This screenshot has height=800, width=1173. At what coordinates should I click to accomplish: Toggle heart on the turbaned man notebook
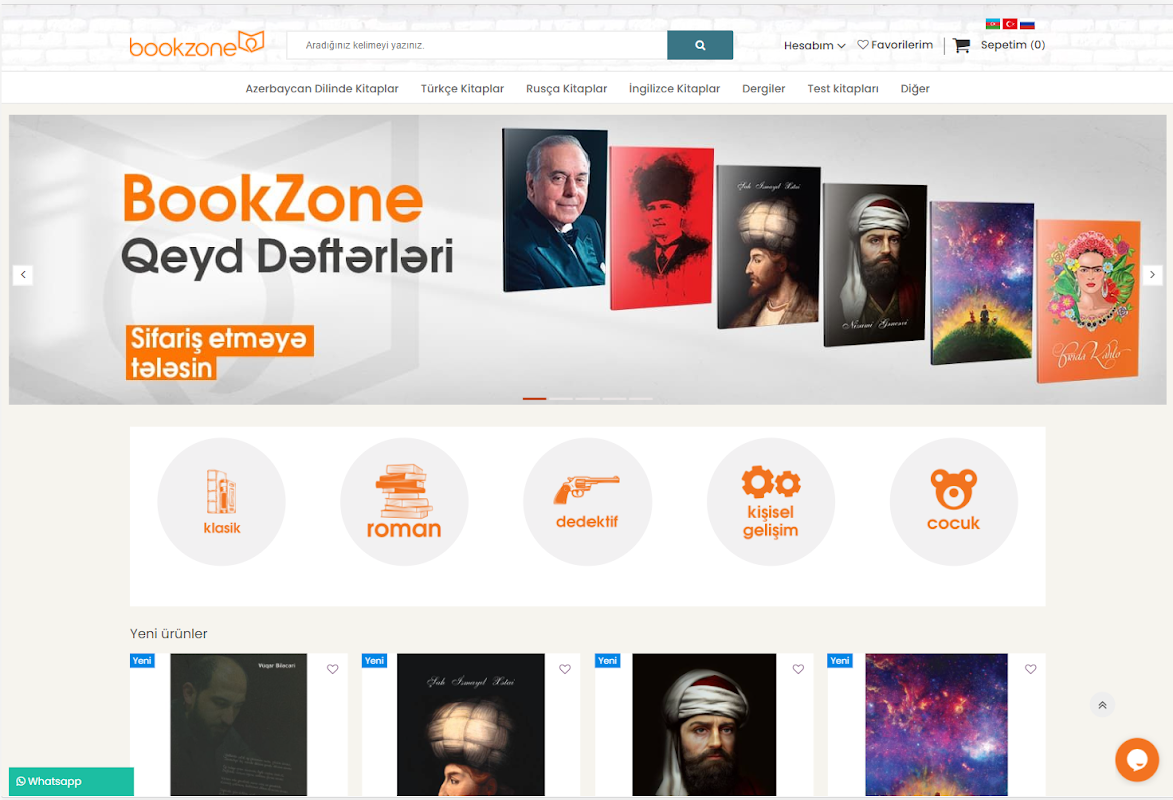click(798, 669)
